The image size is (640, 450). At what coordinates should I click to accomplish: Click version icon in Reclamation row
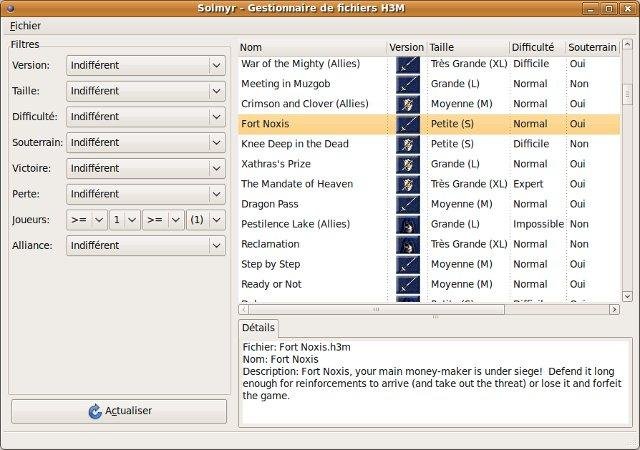point(408,244)
